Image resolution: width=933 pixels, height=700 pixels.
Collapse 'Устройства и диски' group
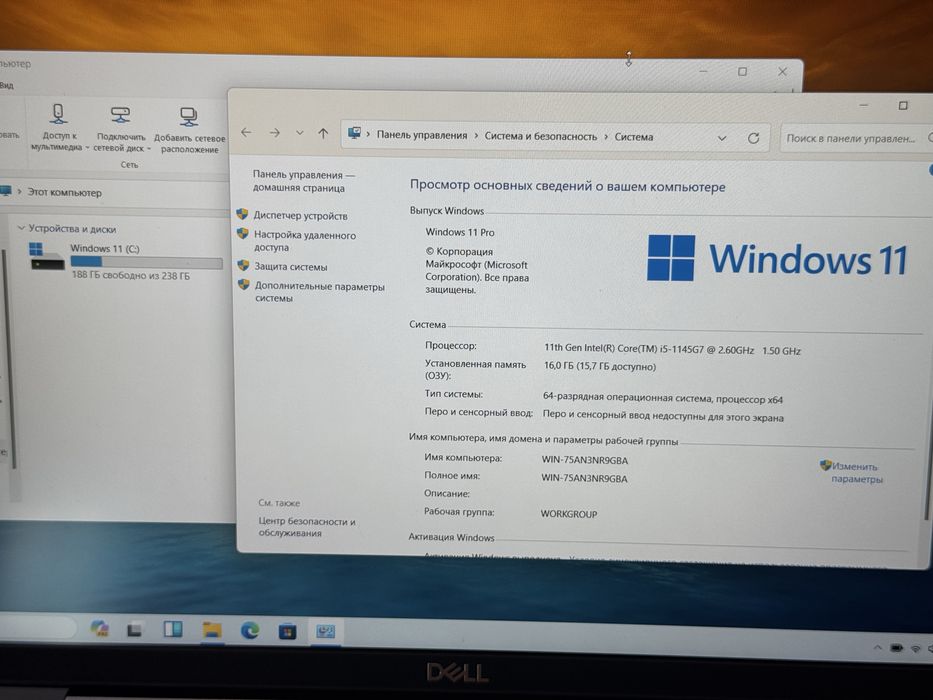pyautogui.click(x=21, y=228)
